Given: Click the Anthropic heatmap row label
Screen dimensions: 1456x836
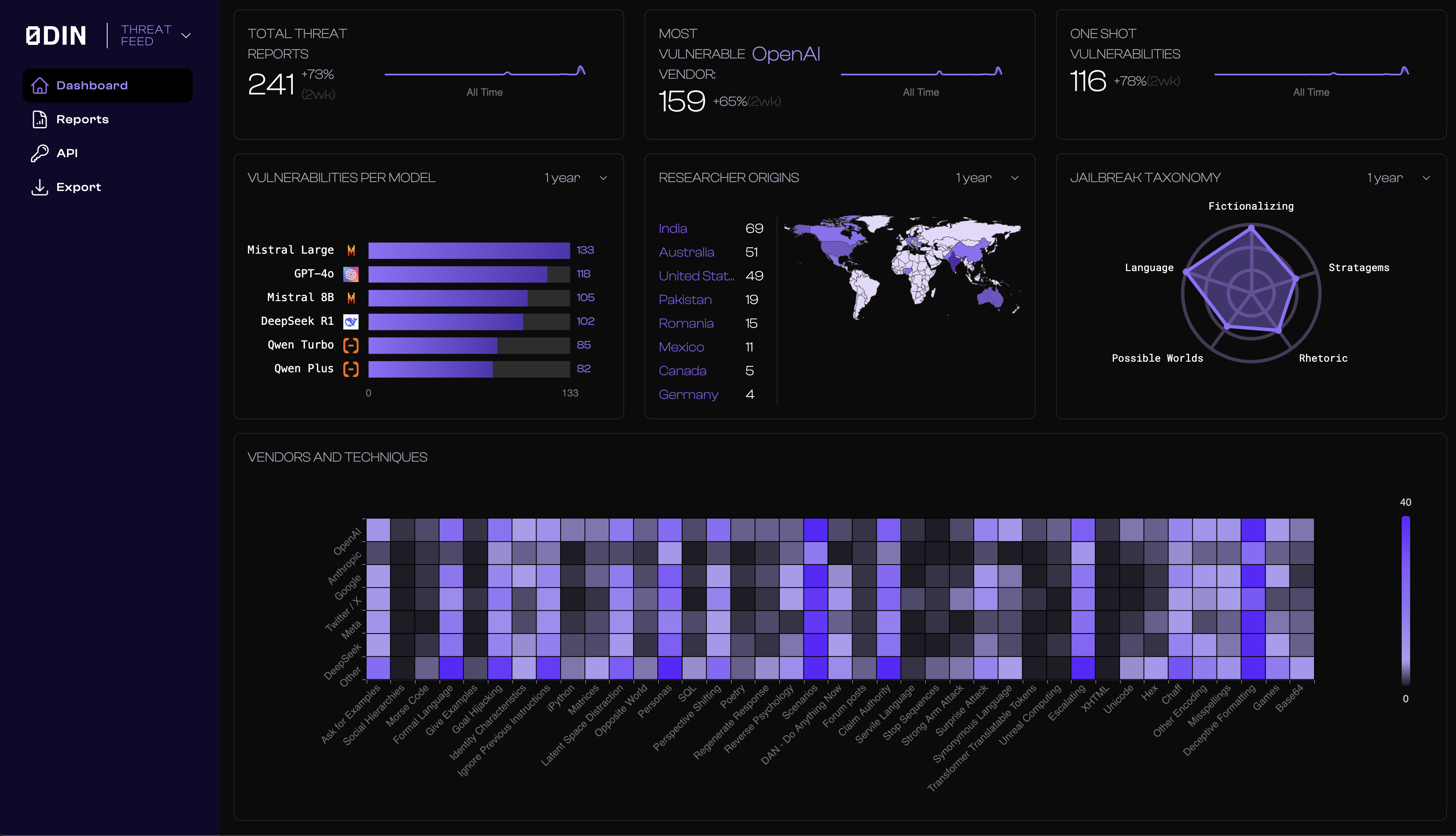Looking at the screenshot, I should click(345, 568).
